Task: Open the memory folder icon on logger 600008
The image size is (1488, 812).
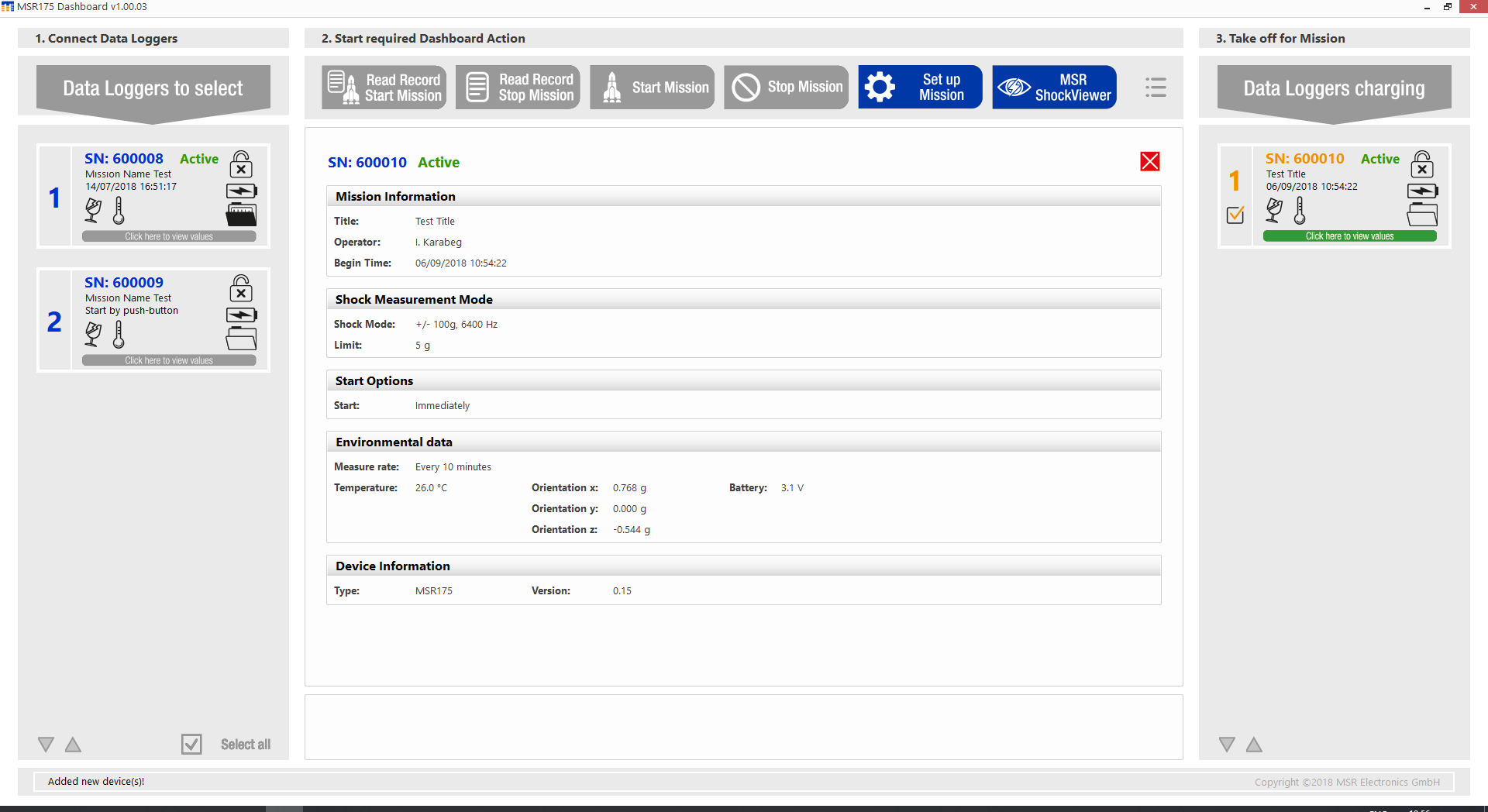Action: click(241, 214)
